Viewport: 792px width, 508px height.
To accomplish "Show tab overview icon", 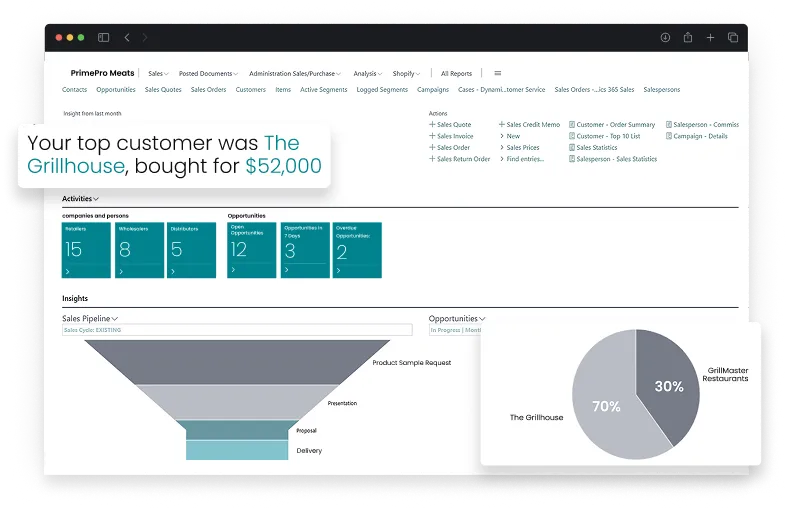I will click(733, 37).
